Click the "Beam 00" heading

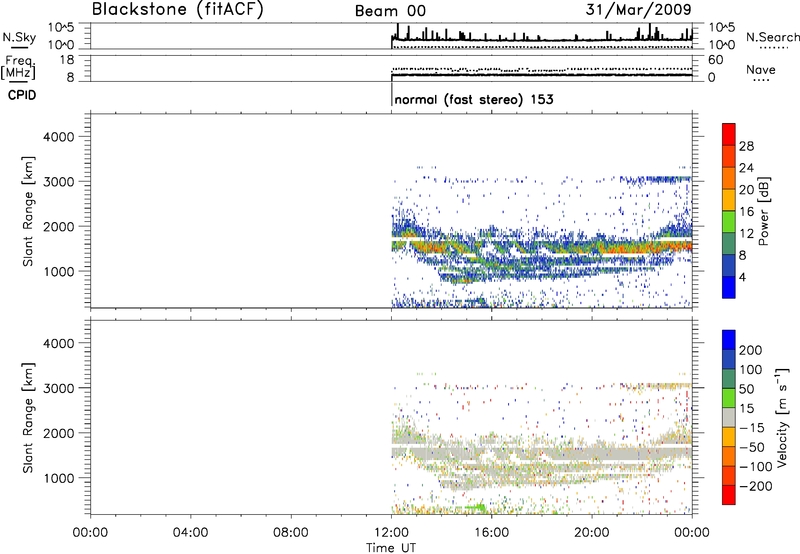coord(390,11)
